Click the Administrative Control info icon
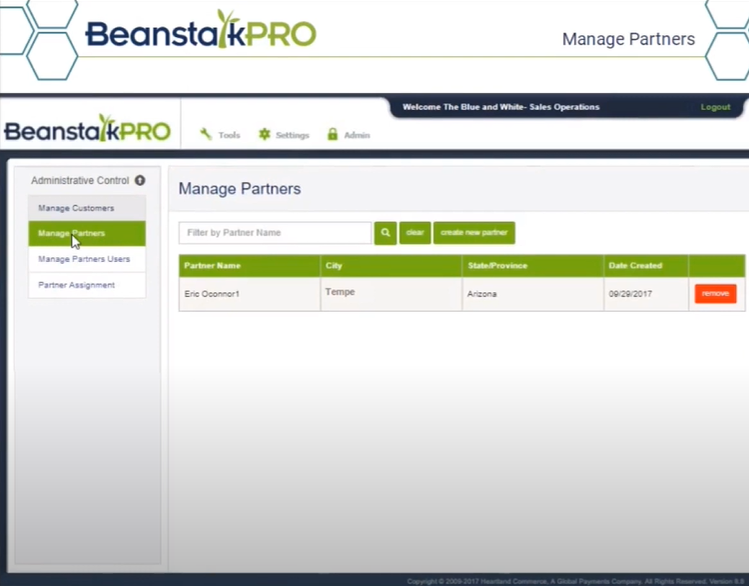This screenshot has height=586, width=749. click(140, 181)
